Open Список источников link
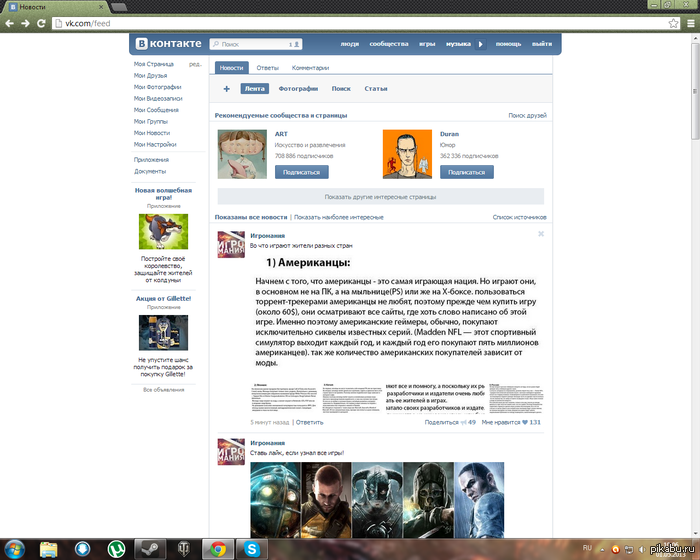700x560 pixels. coord(519,217)
